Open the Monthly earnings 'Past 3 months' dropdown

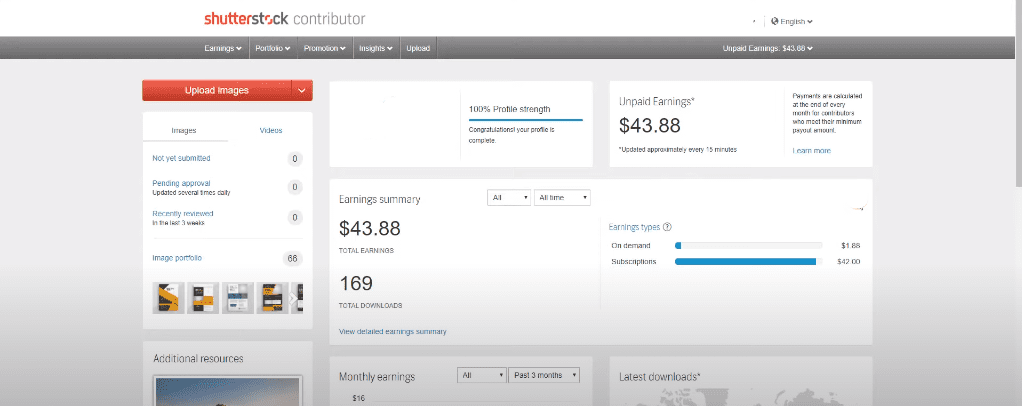(544, 375)
